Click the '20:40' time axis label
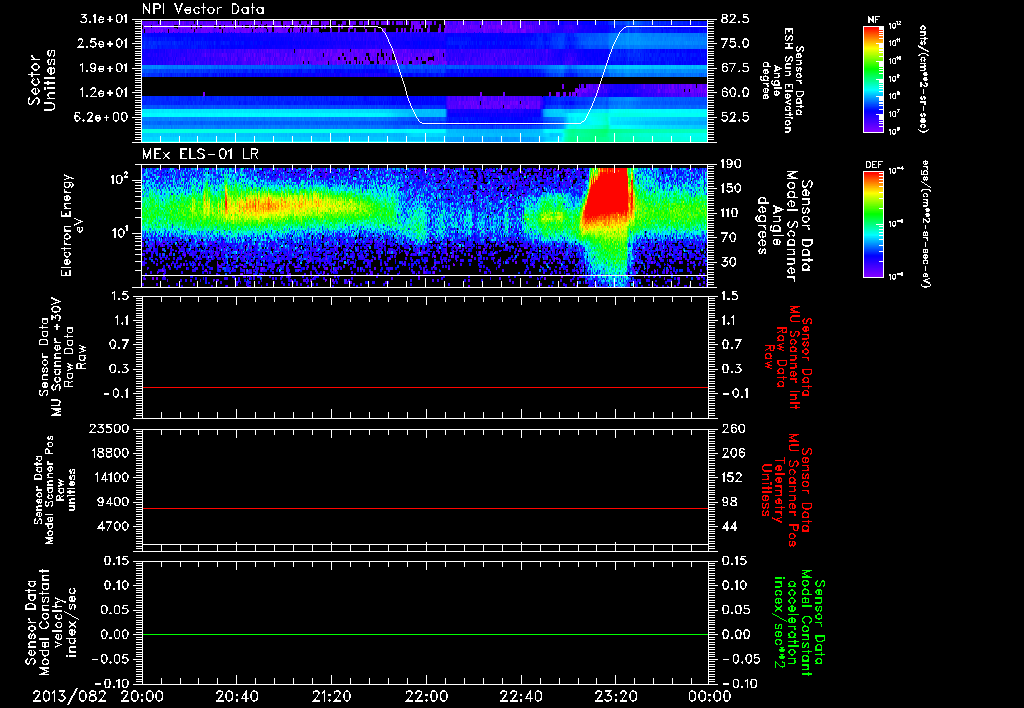 click(x=237, y=696)
